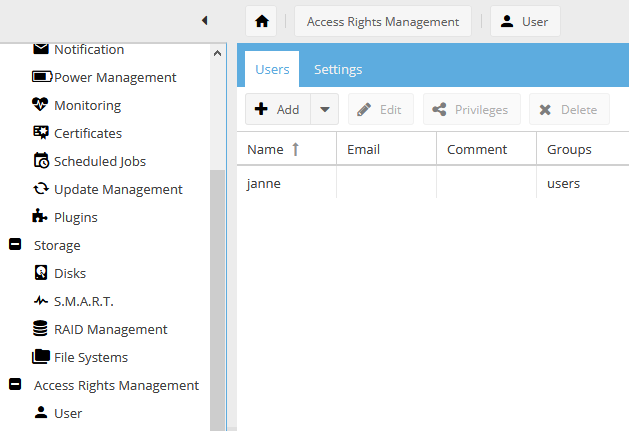Expand the Add button dropdown arrow
Viewport: 629px width, 431px height.
coord(324,110)
